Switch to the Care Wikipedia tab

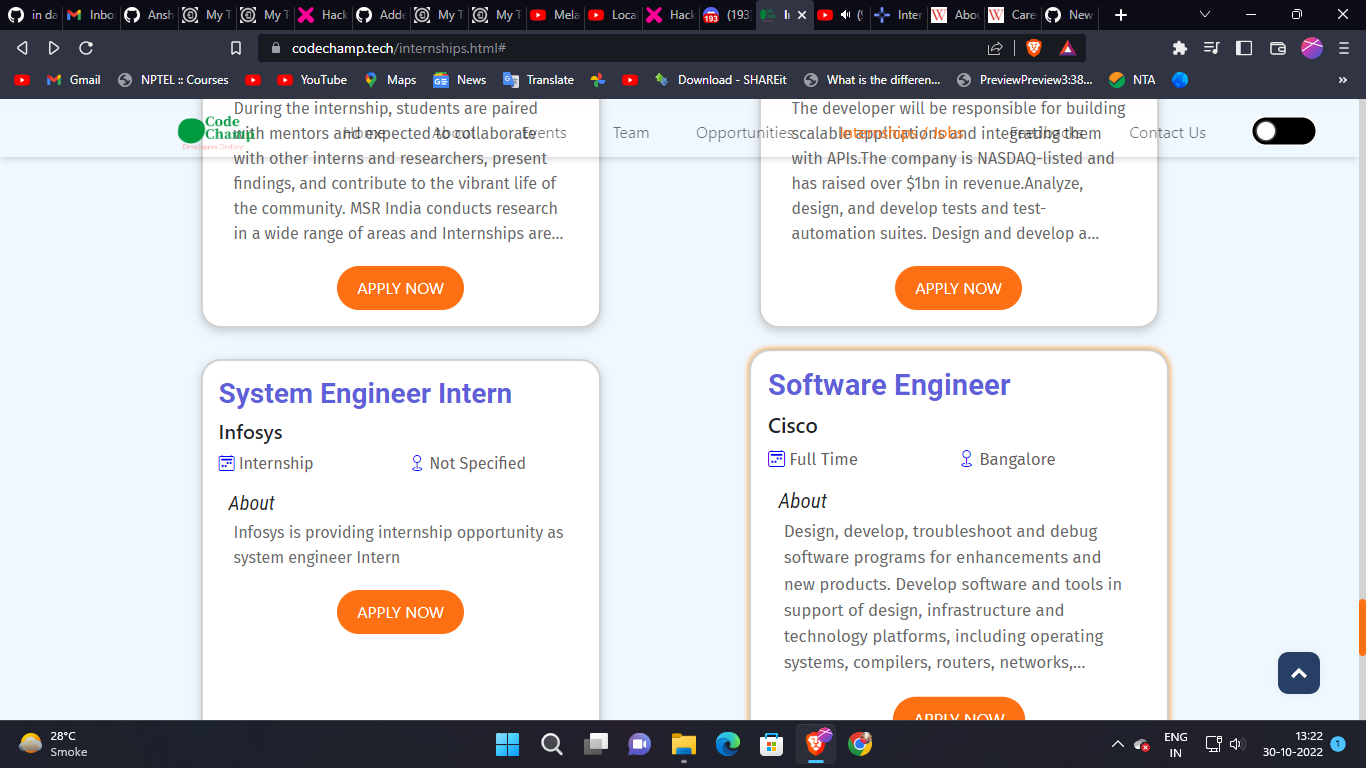click(x=1010, y=15)
